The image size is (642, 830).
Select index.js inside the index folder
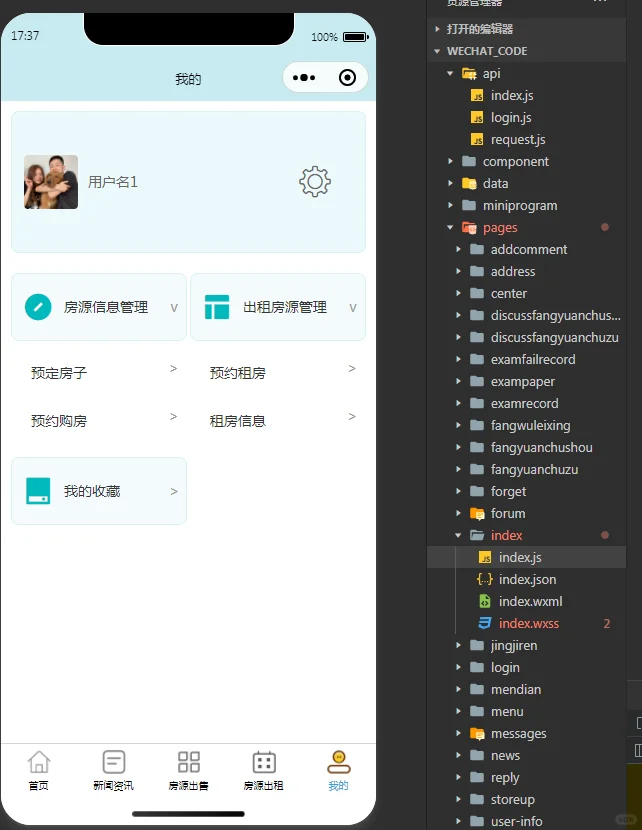pyautogui.click(x=526, y=557)
